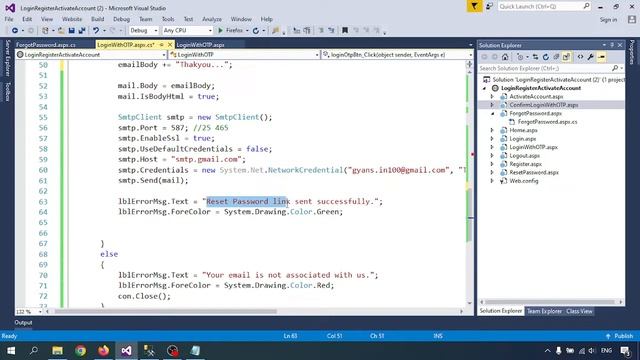Select ResetPassword.aspx in Solution Explorer
The height and width of the screenshot is (360, 640).
tap(534, 172)
